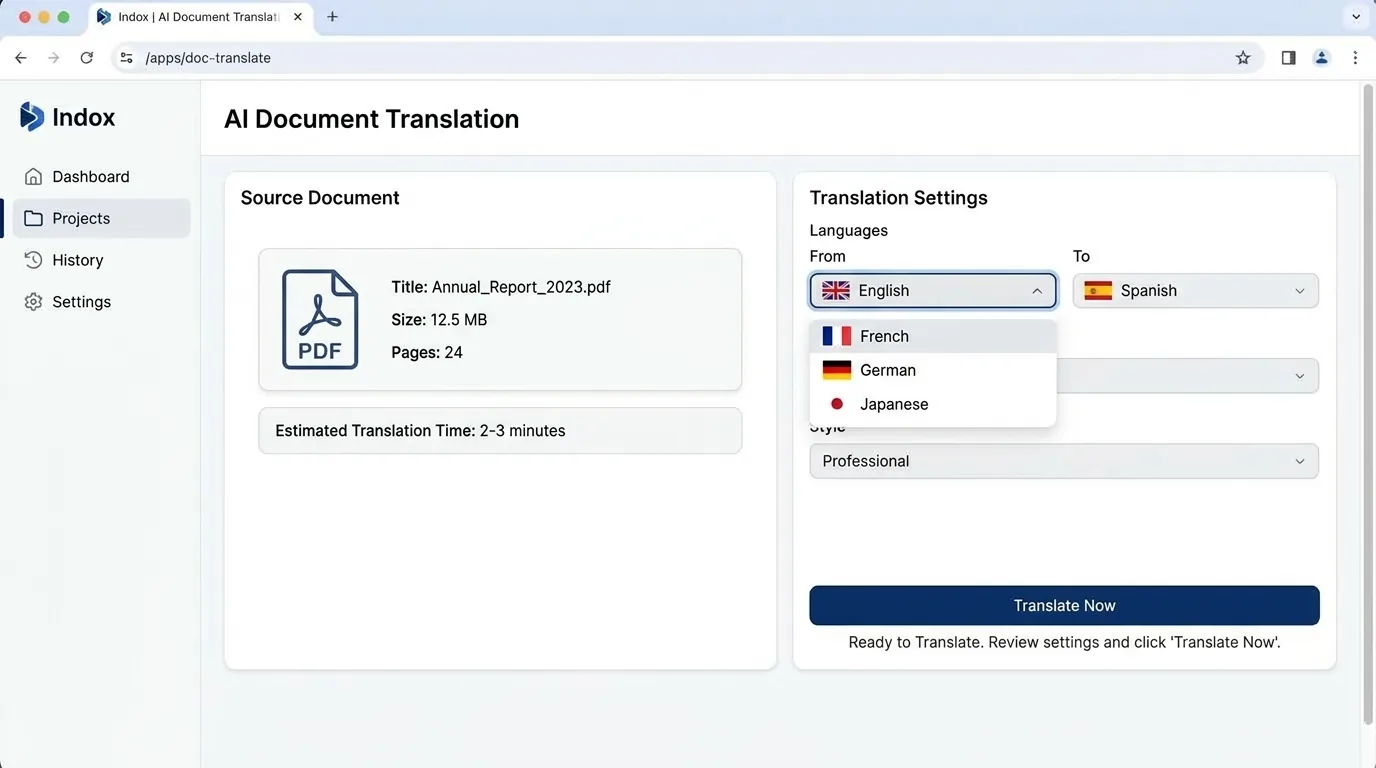Screen dimensions: 1376x768
Task: Reload the page
Action: pos(87,58)
